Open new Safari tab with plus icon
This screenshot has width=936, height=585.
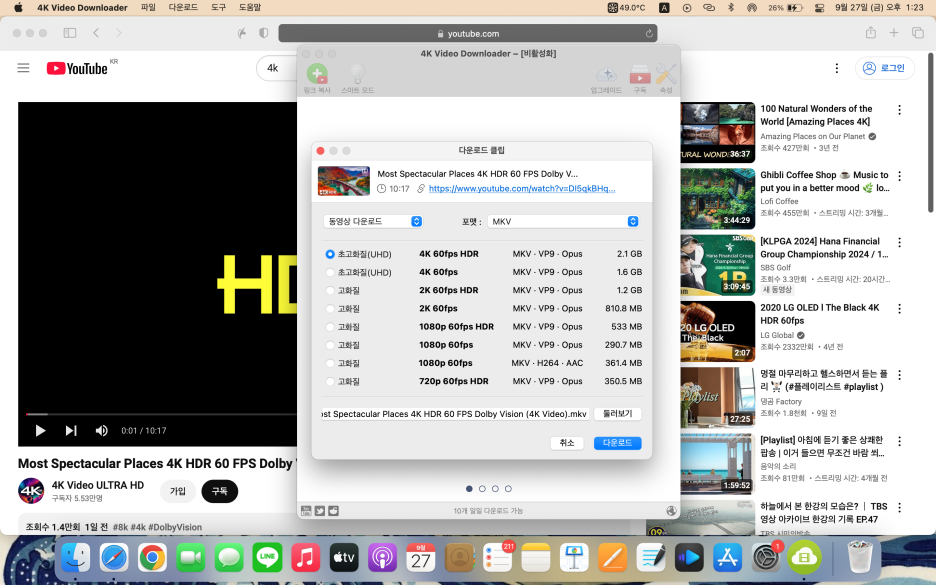point(894,33)
